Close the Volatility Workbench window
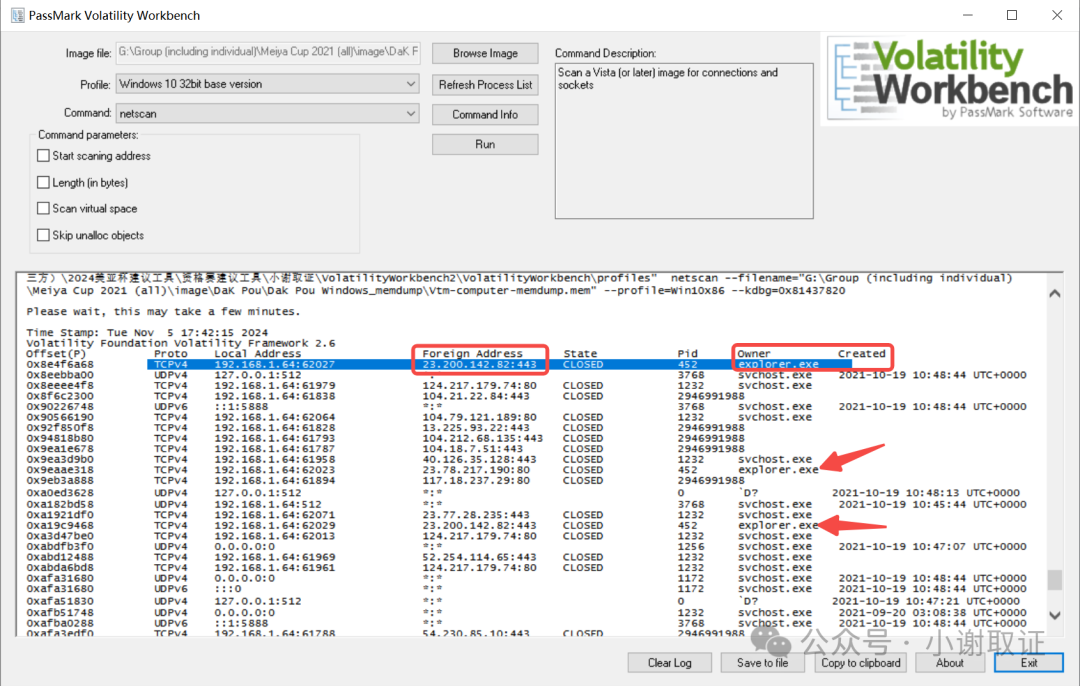The image size is (1080, 686). (1057, 15)
